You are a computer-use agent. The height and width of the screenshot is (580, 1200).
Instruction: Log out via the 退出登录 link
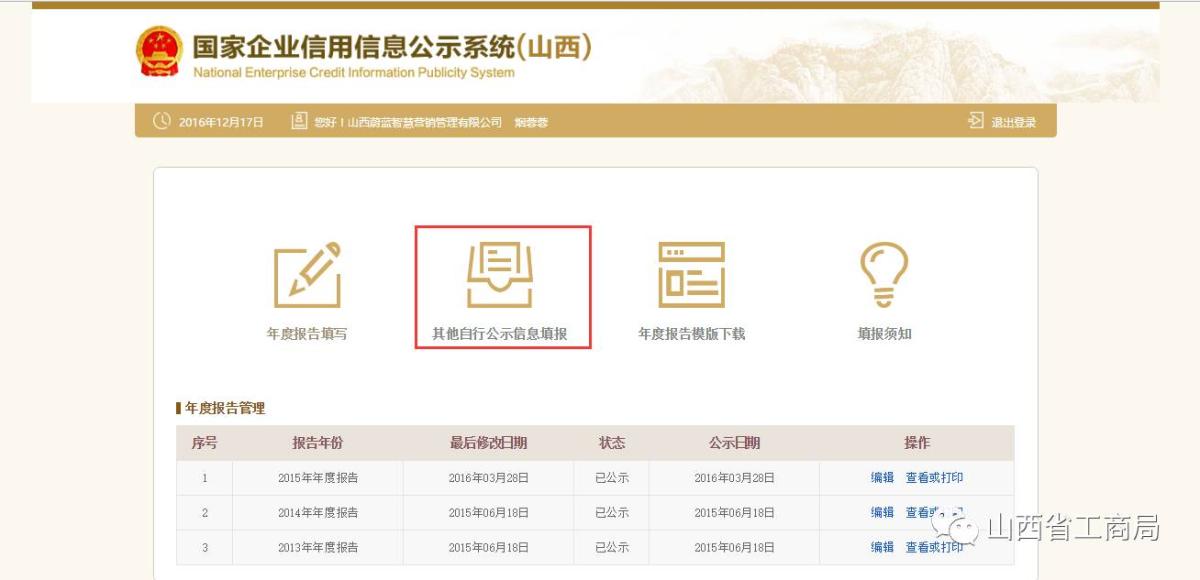click(x=1013, y=122)
